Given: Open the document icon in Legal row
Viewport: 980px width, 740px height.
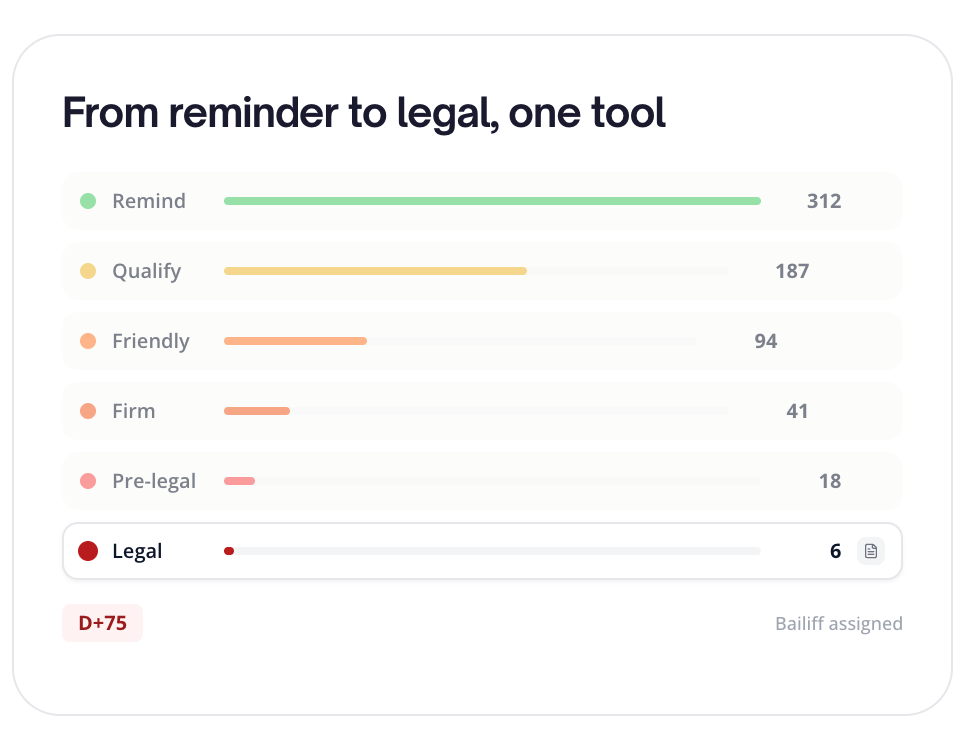Looking at the screenshot, I should click(870, 551).
